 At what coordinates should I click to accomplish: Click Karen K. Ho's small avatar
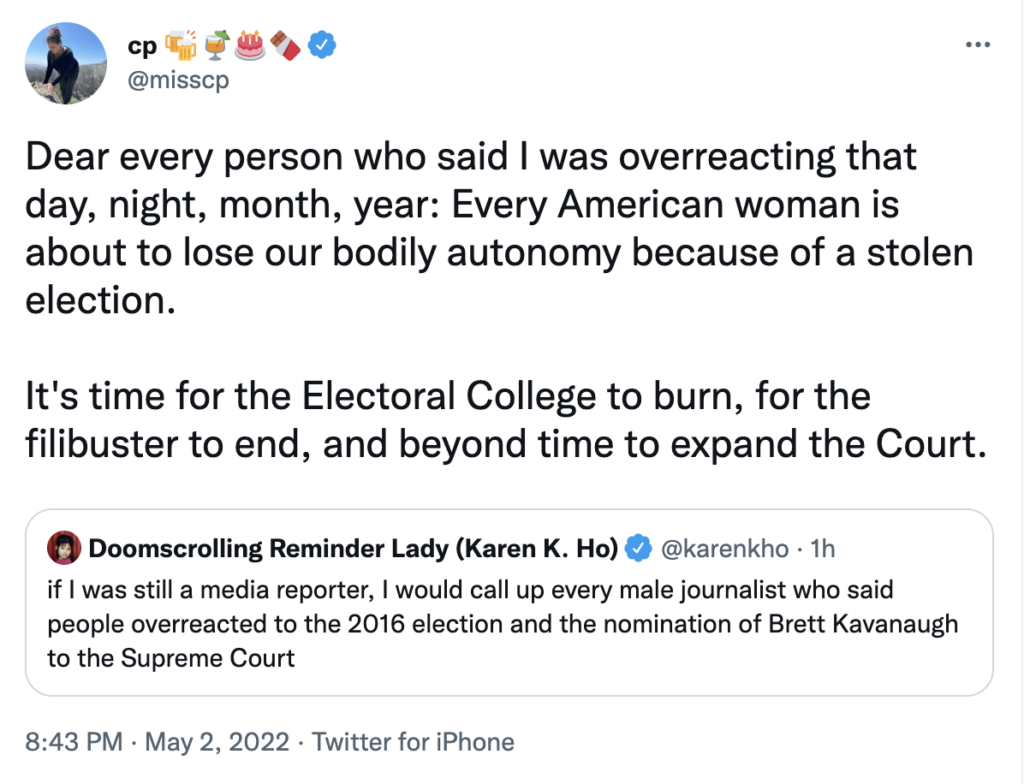click(63, 547)
